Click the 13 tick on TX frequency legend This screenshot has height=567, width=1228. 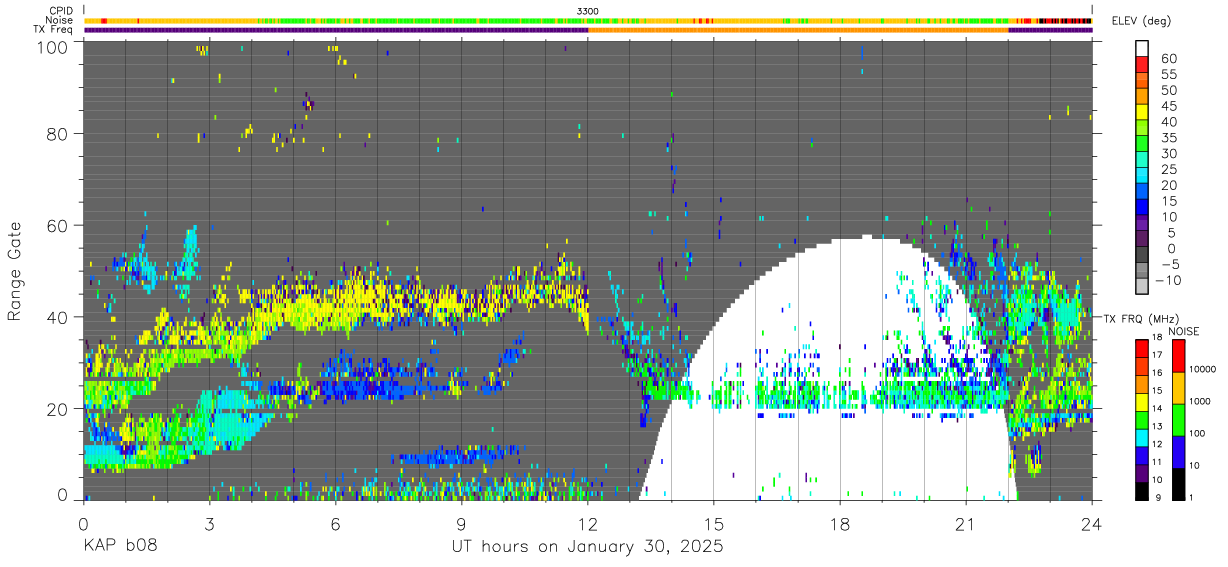(x=1159, y=427)
